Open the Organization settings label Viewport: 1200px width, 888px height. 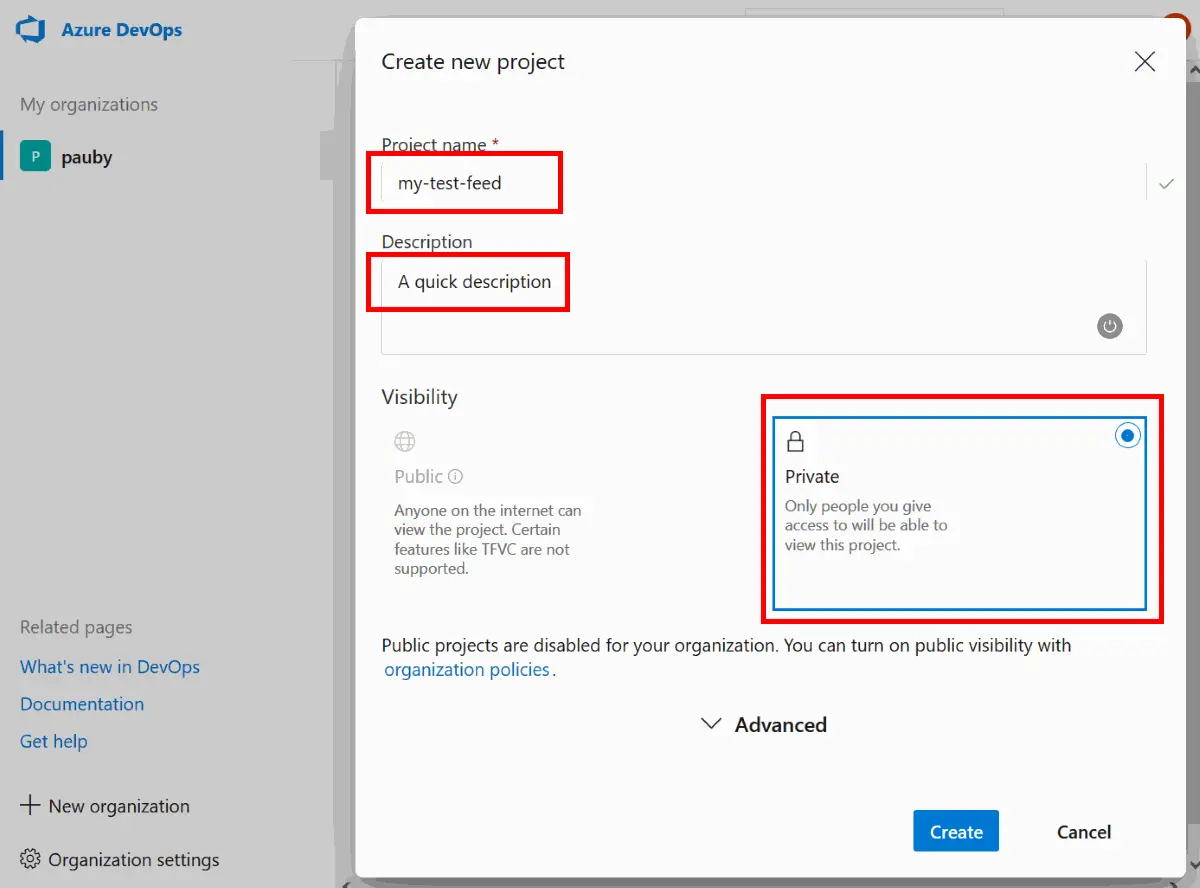point(134,860)
